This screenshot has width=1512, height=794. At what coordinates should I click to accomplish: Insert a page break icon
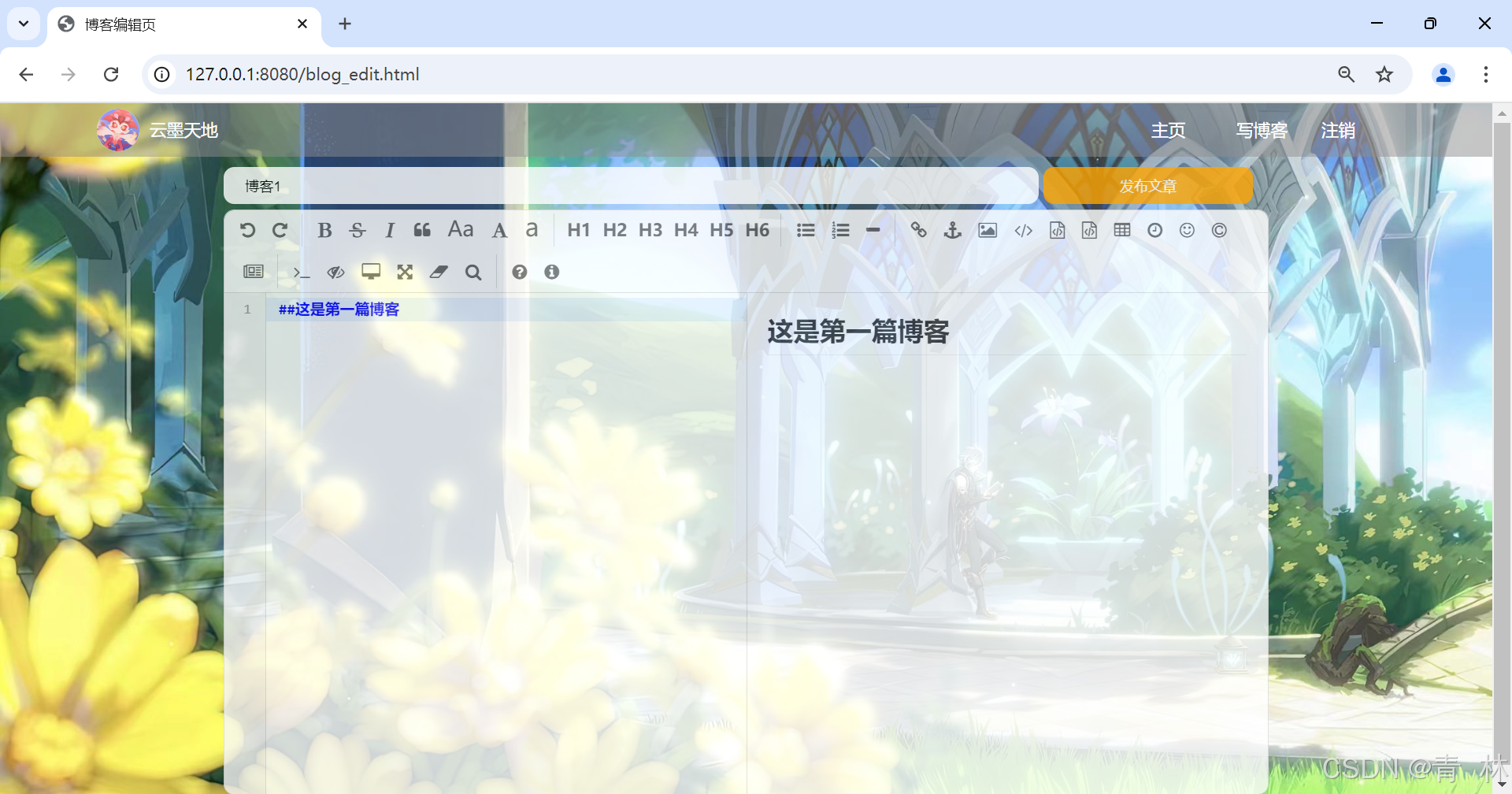coord(254,272)
